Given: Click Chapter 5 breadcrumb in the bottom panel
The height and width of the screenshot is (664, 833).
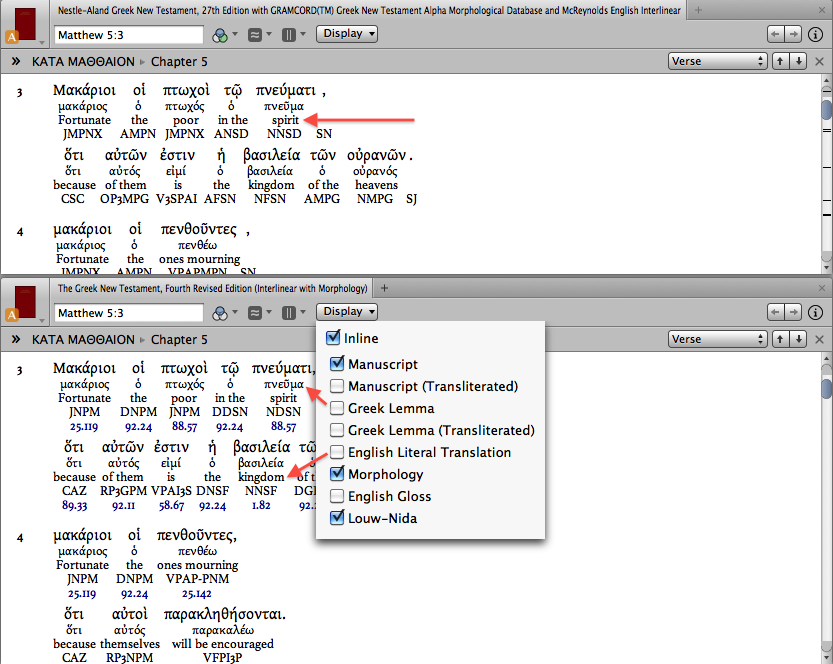Looking at the screenshot, I should 179,339.
